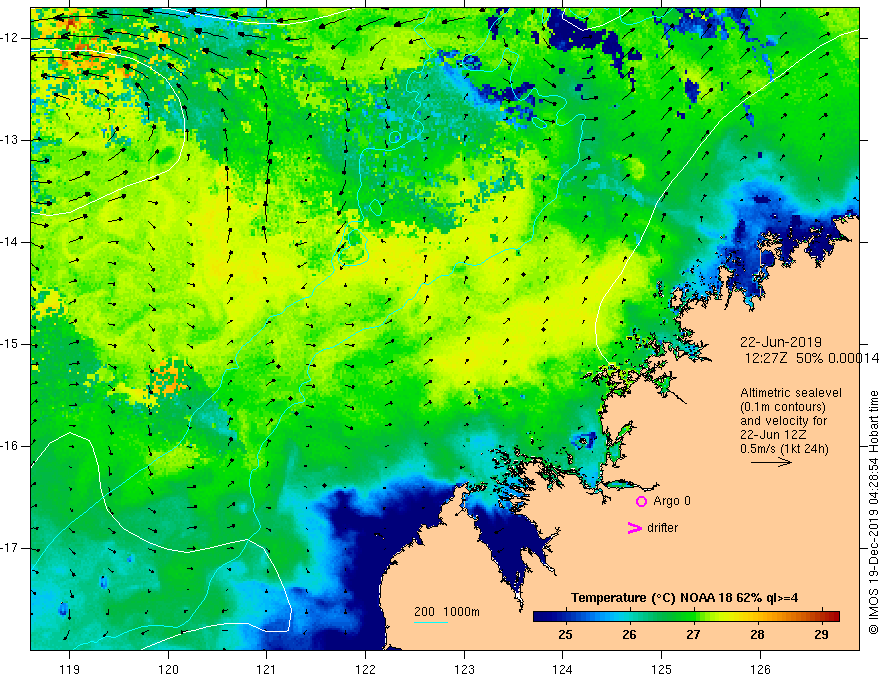Click the and velocity for caption line

(783, 421)
